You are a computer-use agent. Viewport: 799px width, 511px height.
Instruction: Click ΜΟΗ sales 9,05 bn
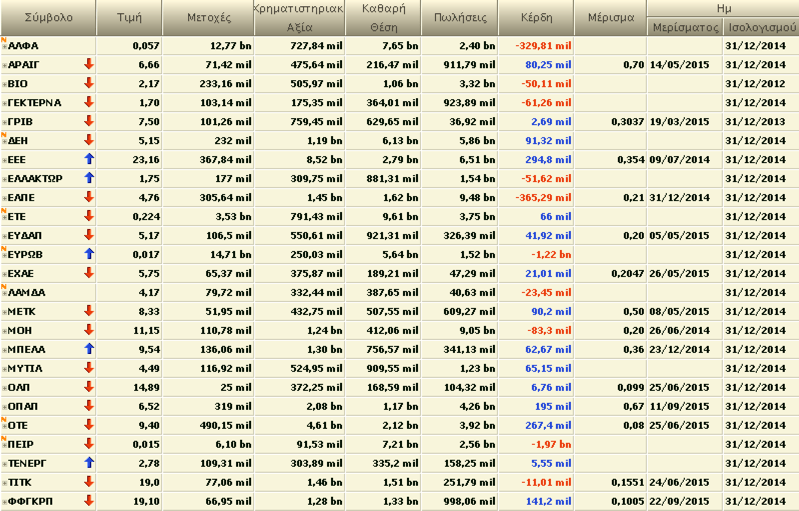pyautogui.click(x=476, y=331)
